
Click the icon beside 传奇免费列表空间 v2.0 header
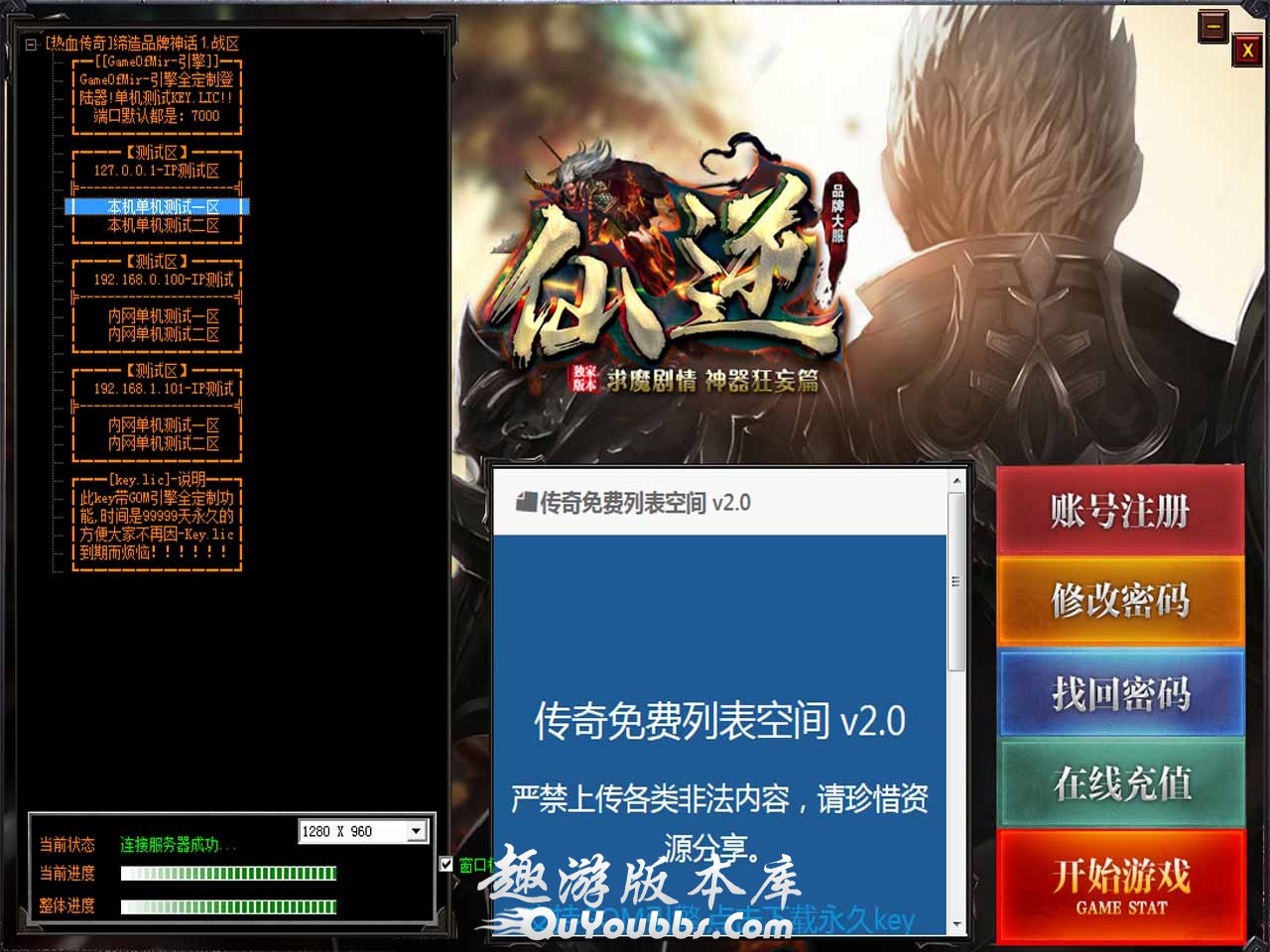coord(525,503)
